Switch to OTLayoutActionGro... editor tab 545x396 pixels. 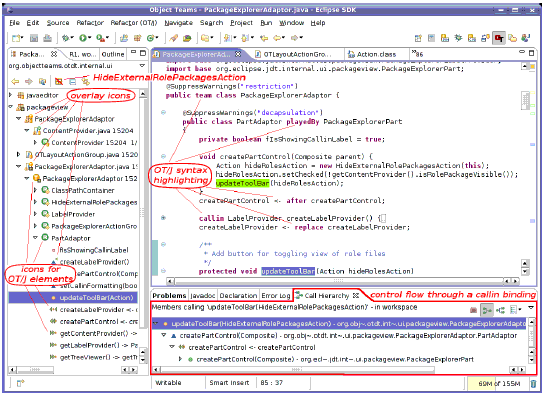[x=297, y=54]
